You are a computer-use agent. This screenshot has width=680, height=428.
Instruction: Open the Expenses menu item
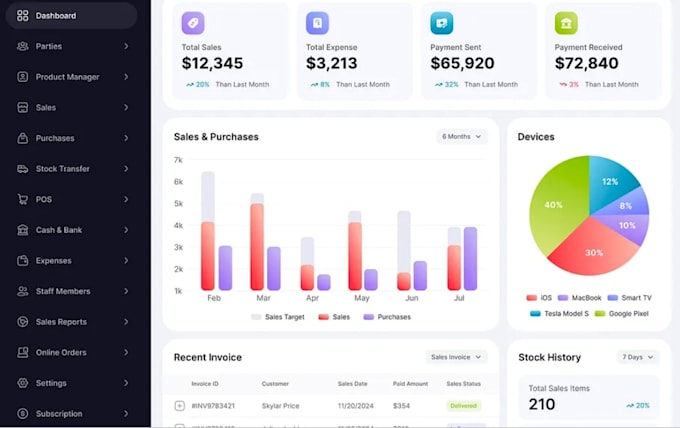[72, 261]
